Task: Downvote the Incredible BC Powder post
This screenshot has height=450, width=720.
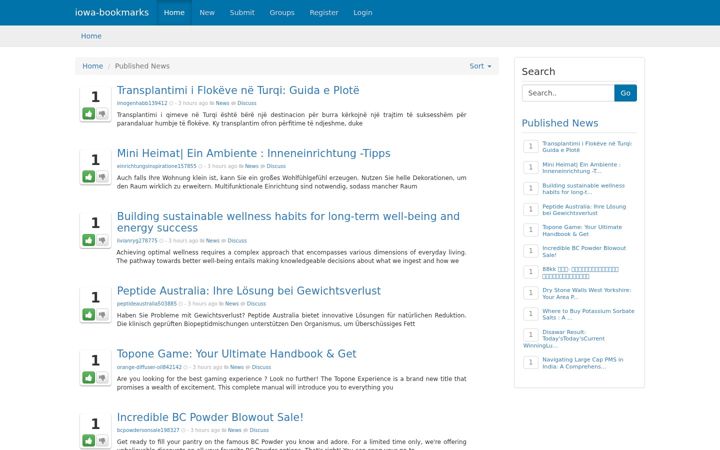Action: point(102,440)
